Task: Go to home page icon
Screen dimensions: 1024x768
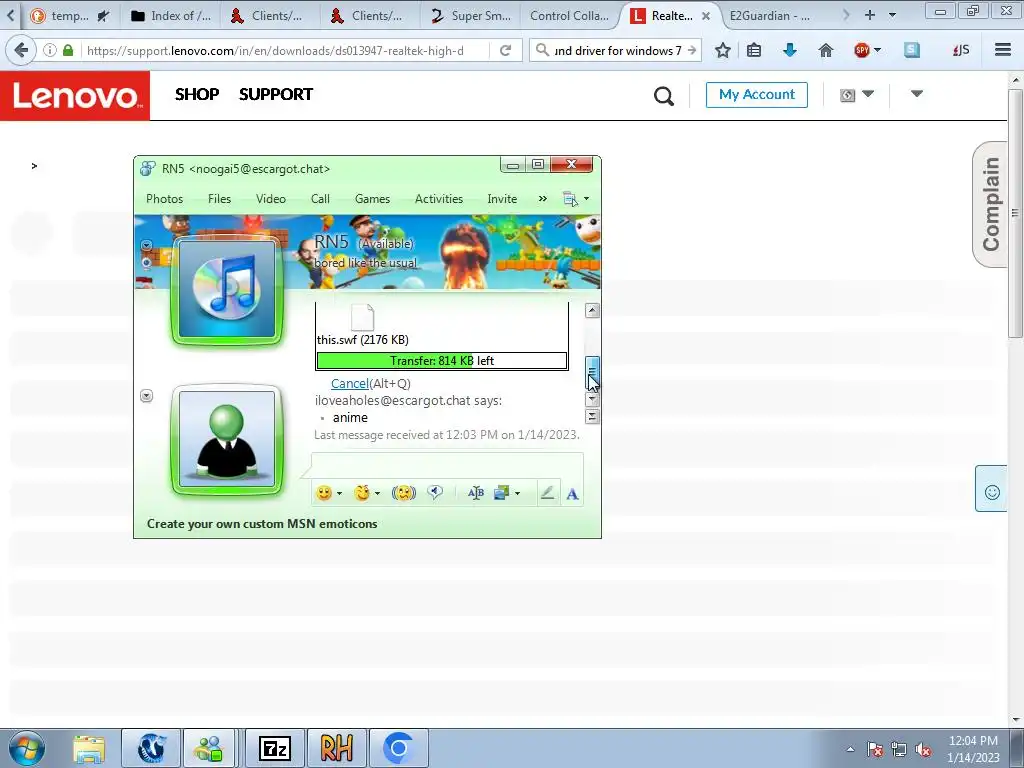Action: click(825, 50)
